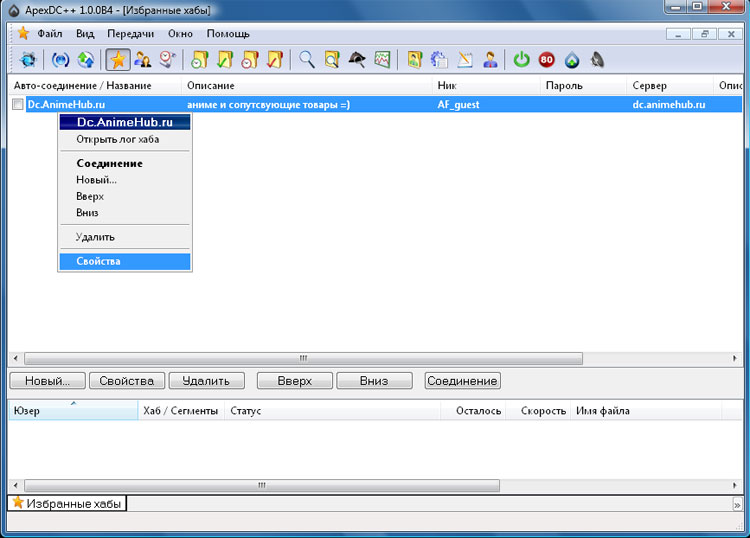750x538 pixels.
Task: Open the Файл menu
Action: [50, 34]
